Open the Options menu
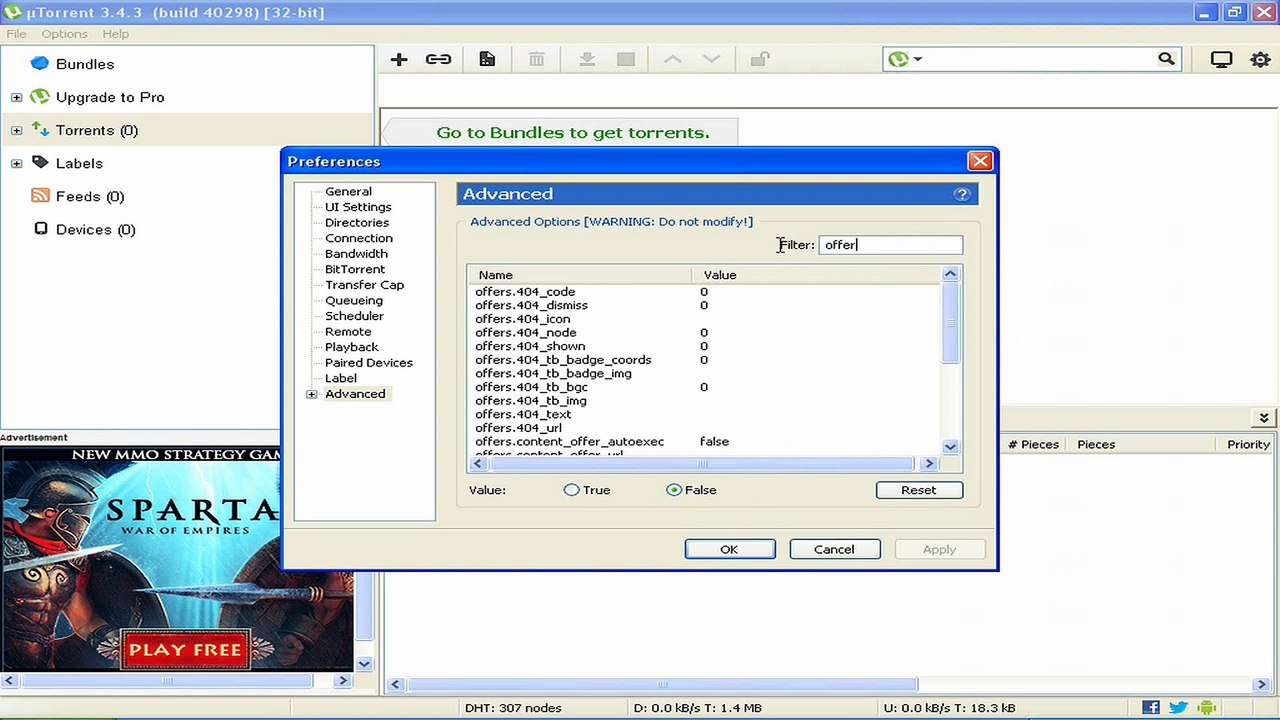Image resolution: width=1280 pixels, height=720 pixels. [x=64, y=34]
